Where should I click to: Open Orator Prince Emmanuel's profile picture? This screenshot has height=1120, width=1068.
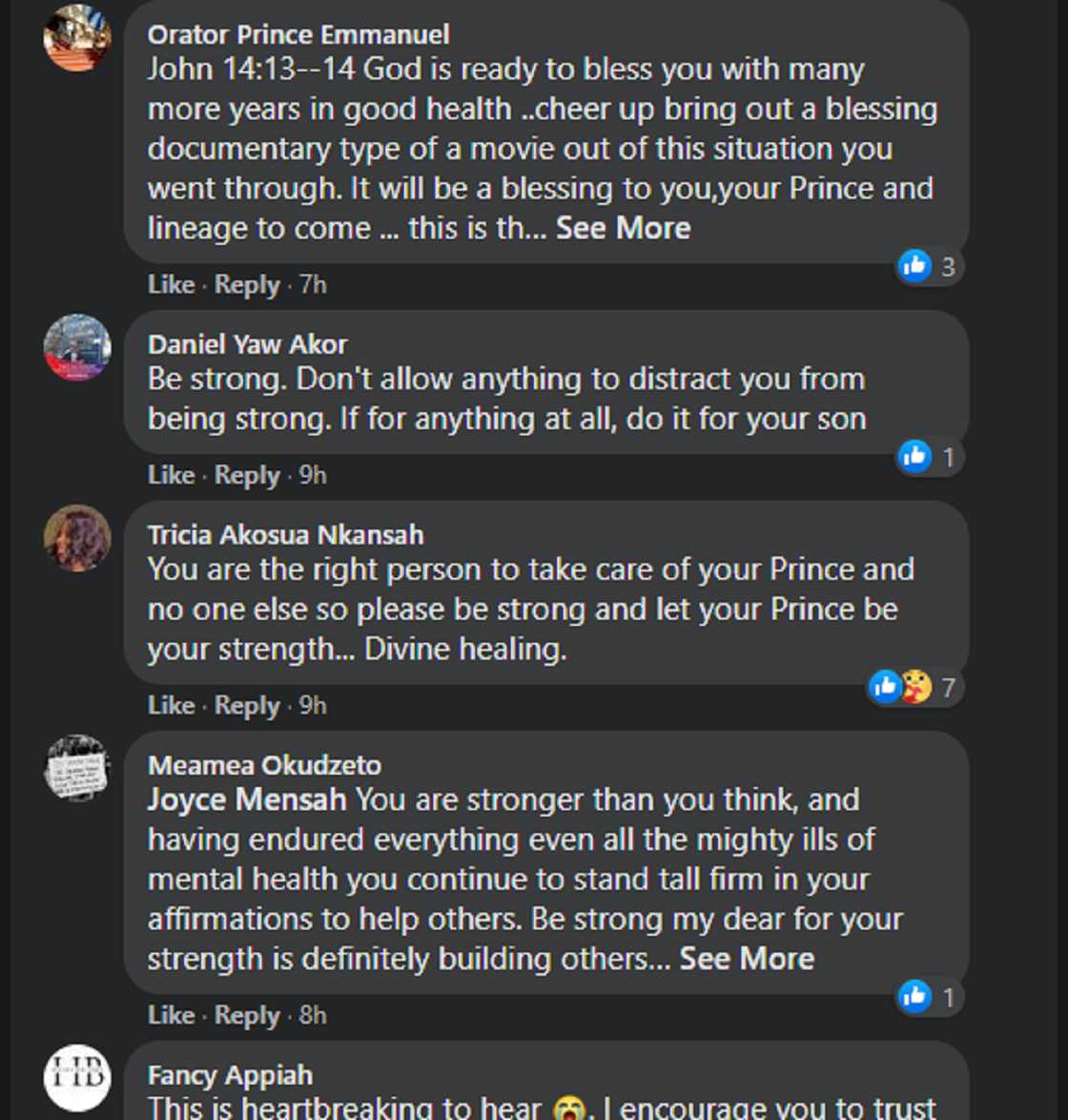point(77,38)
